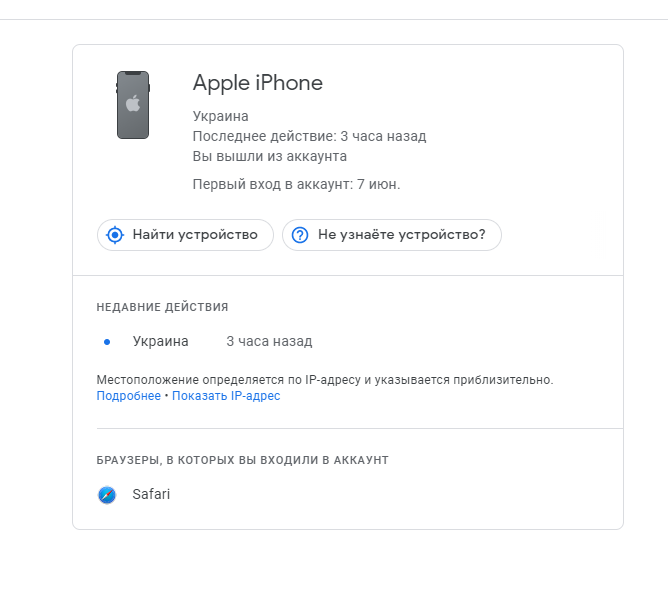Open the "Подробнее" link

128,396
